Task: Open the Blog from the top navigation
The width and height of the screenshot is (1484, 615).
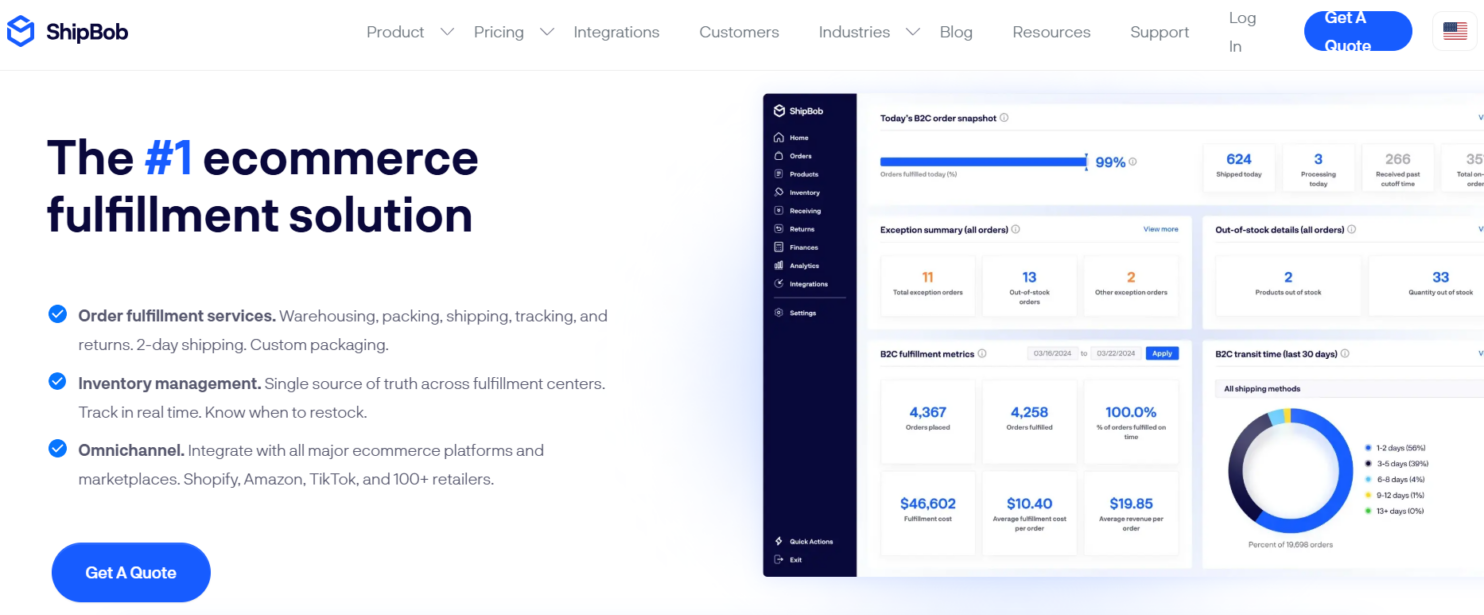Action: pyautogui.click(x=955, y=31)
